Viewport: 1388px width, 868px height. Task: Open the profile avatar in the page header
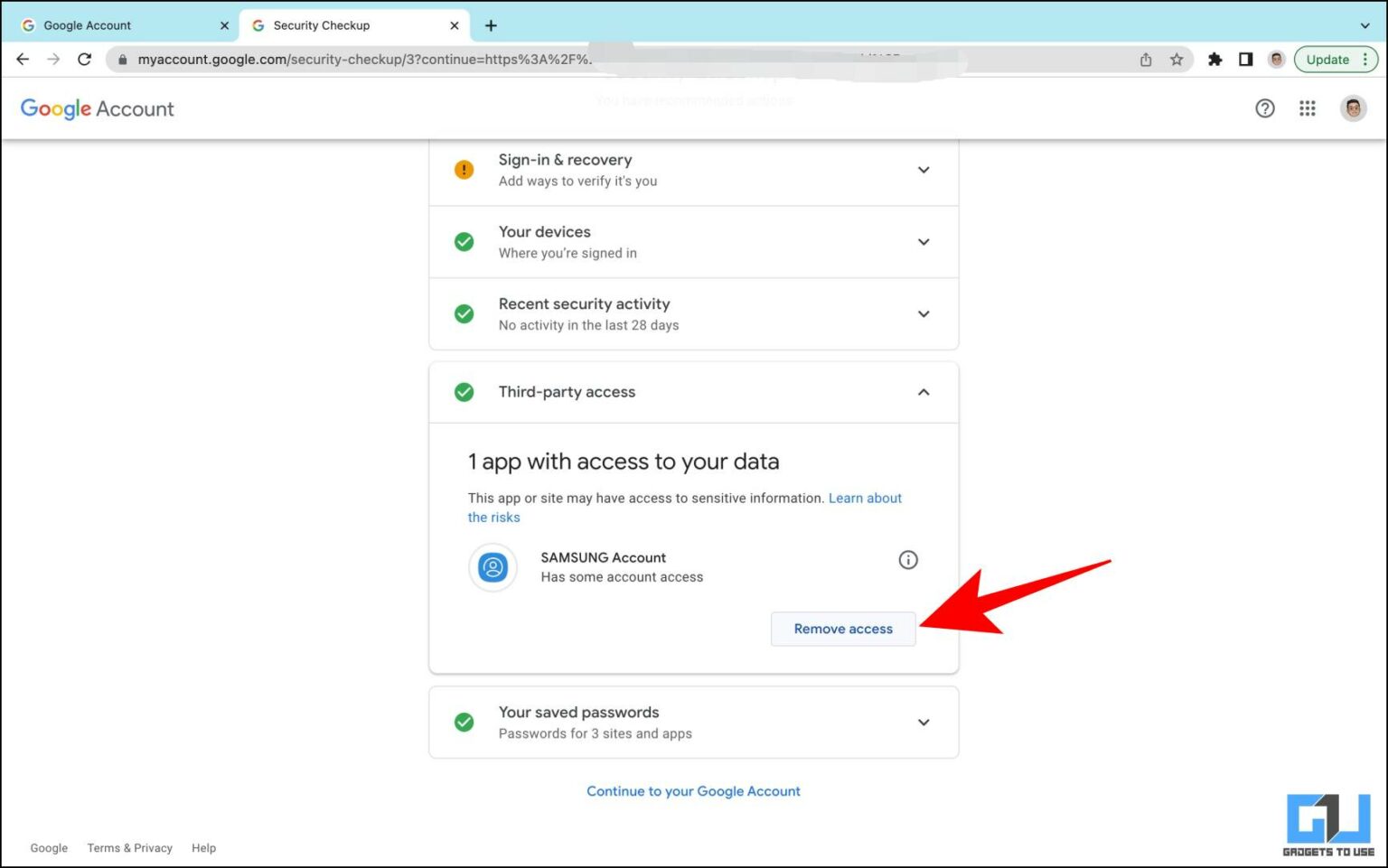tap(1353, 108)
